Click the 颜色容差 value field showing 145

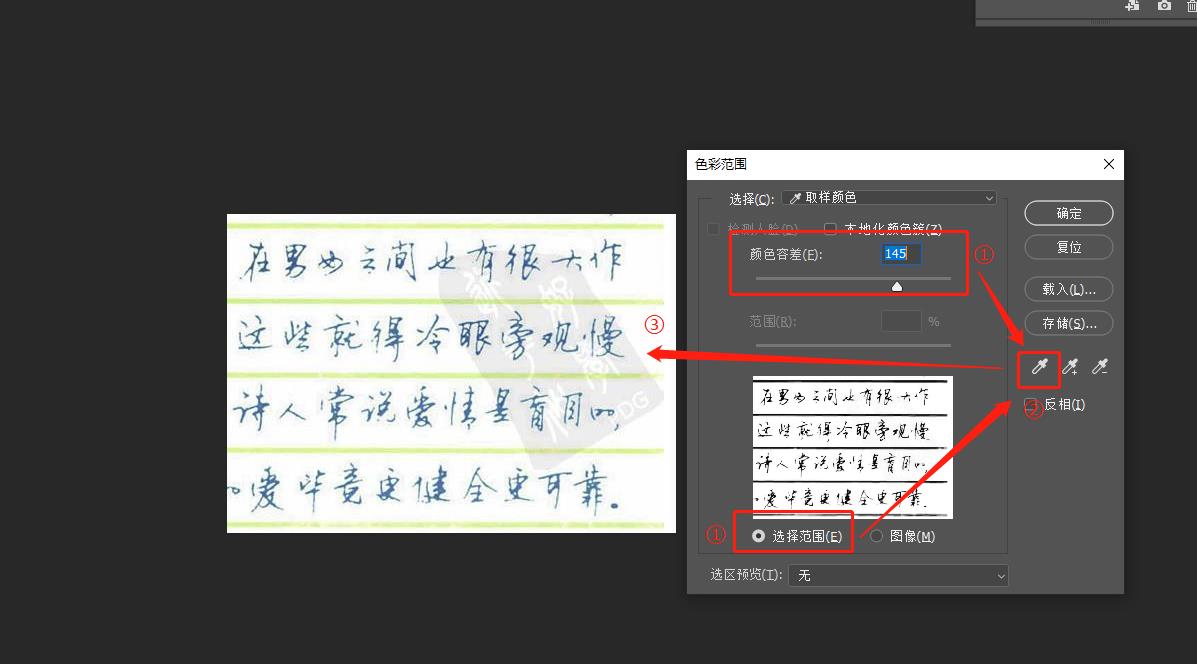tap(900, 254)
